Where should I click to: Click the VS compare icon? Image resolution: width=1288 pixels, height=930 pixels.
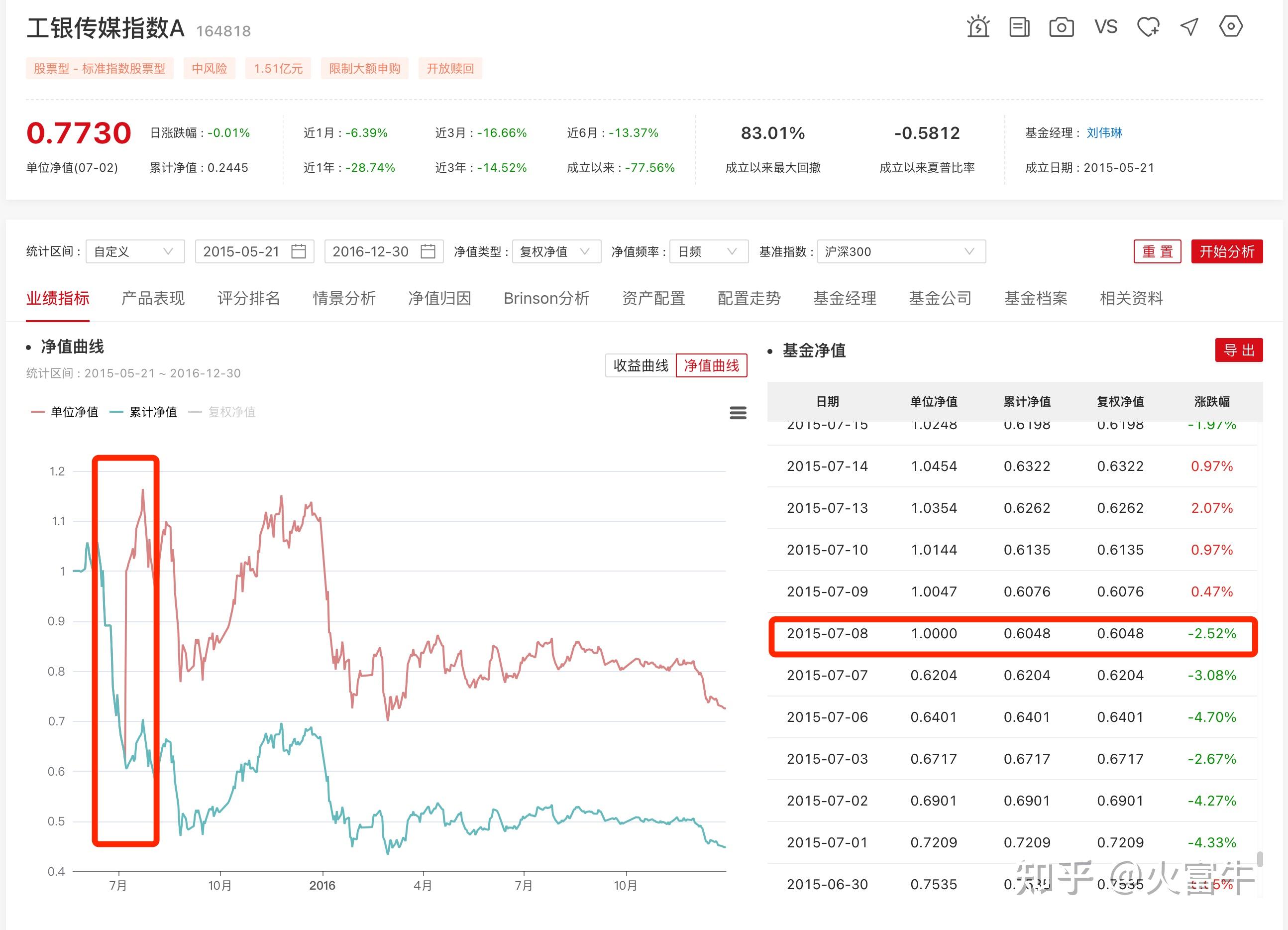point(1106,27)
